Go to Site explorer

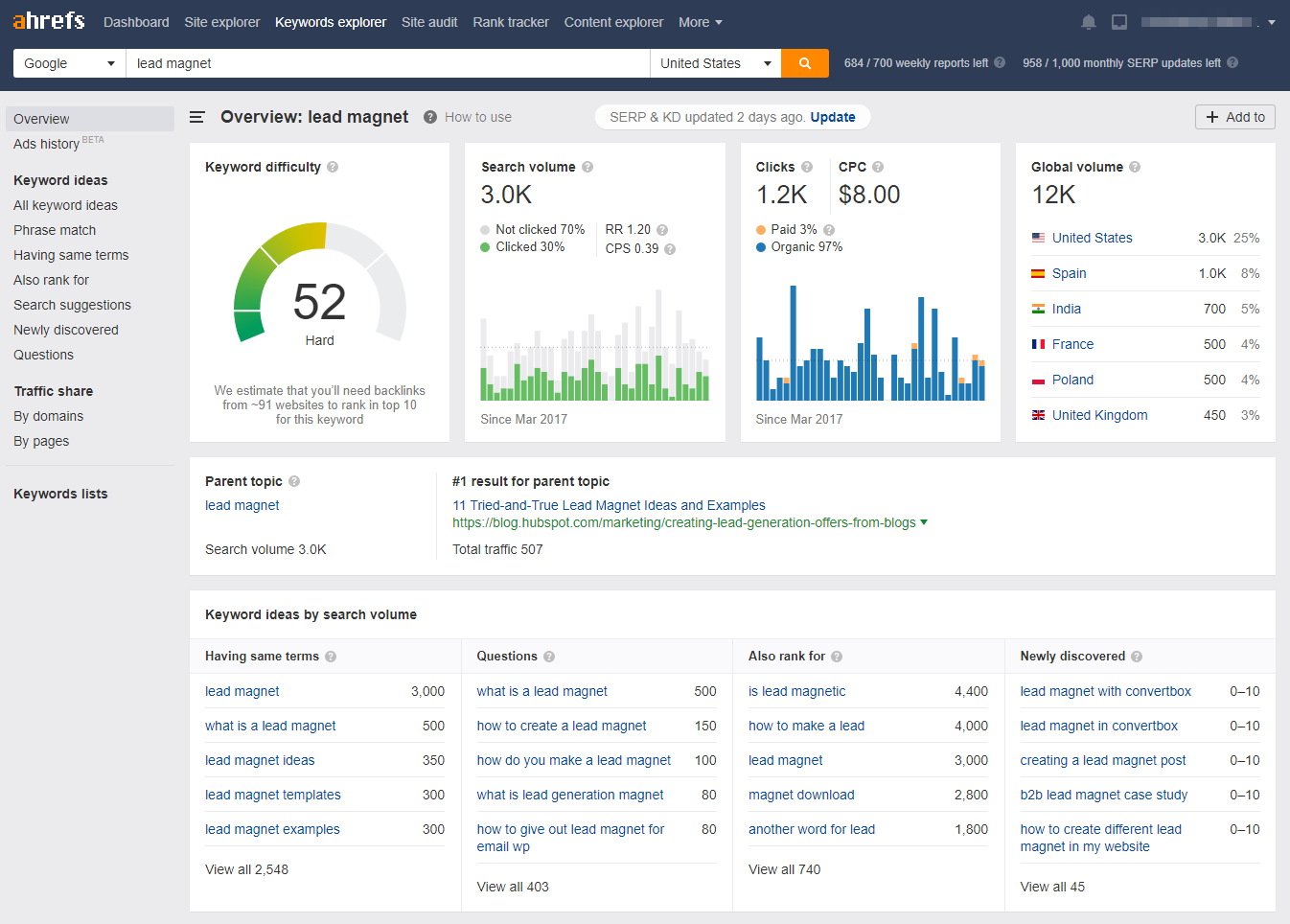click(x=222, y=22)
